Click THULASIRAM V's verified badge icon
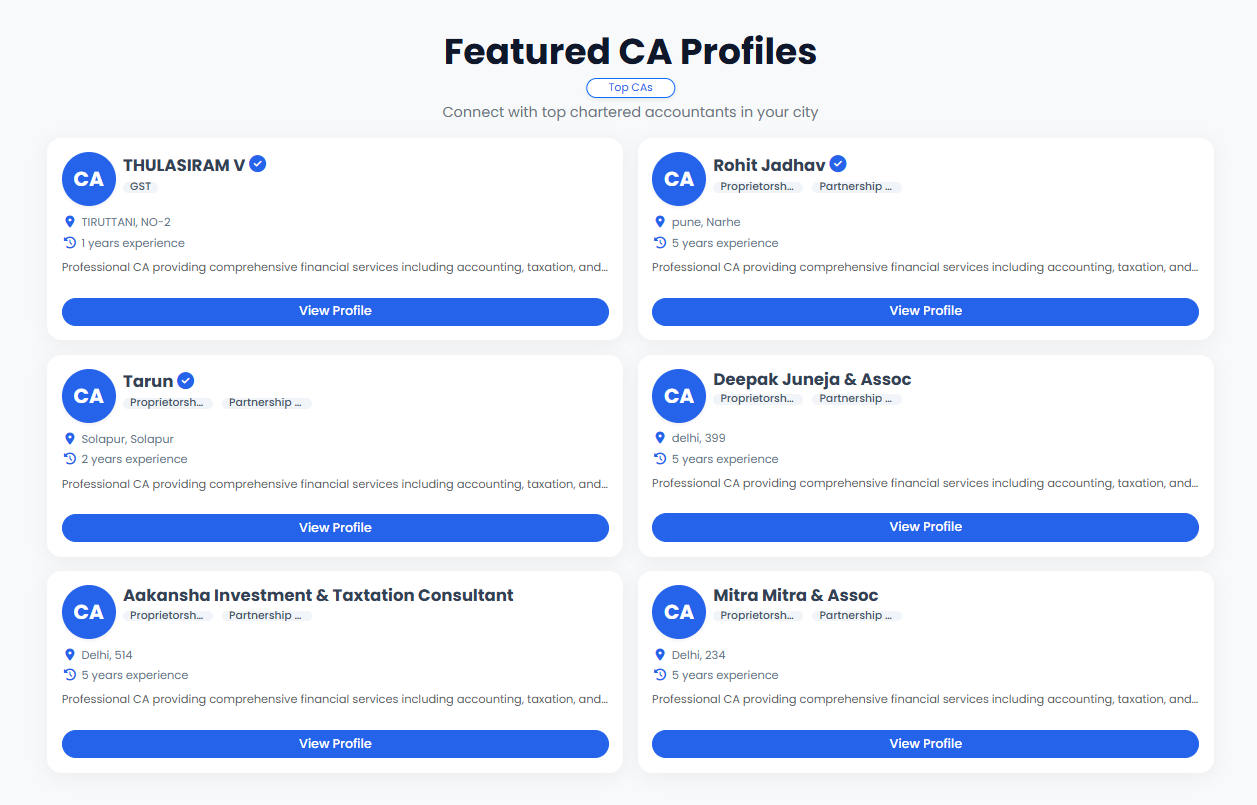Screen dimensions: 1257x805 click(258, 164)
